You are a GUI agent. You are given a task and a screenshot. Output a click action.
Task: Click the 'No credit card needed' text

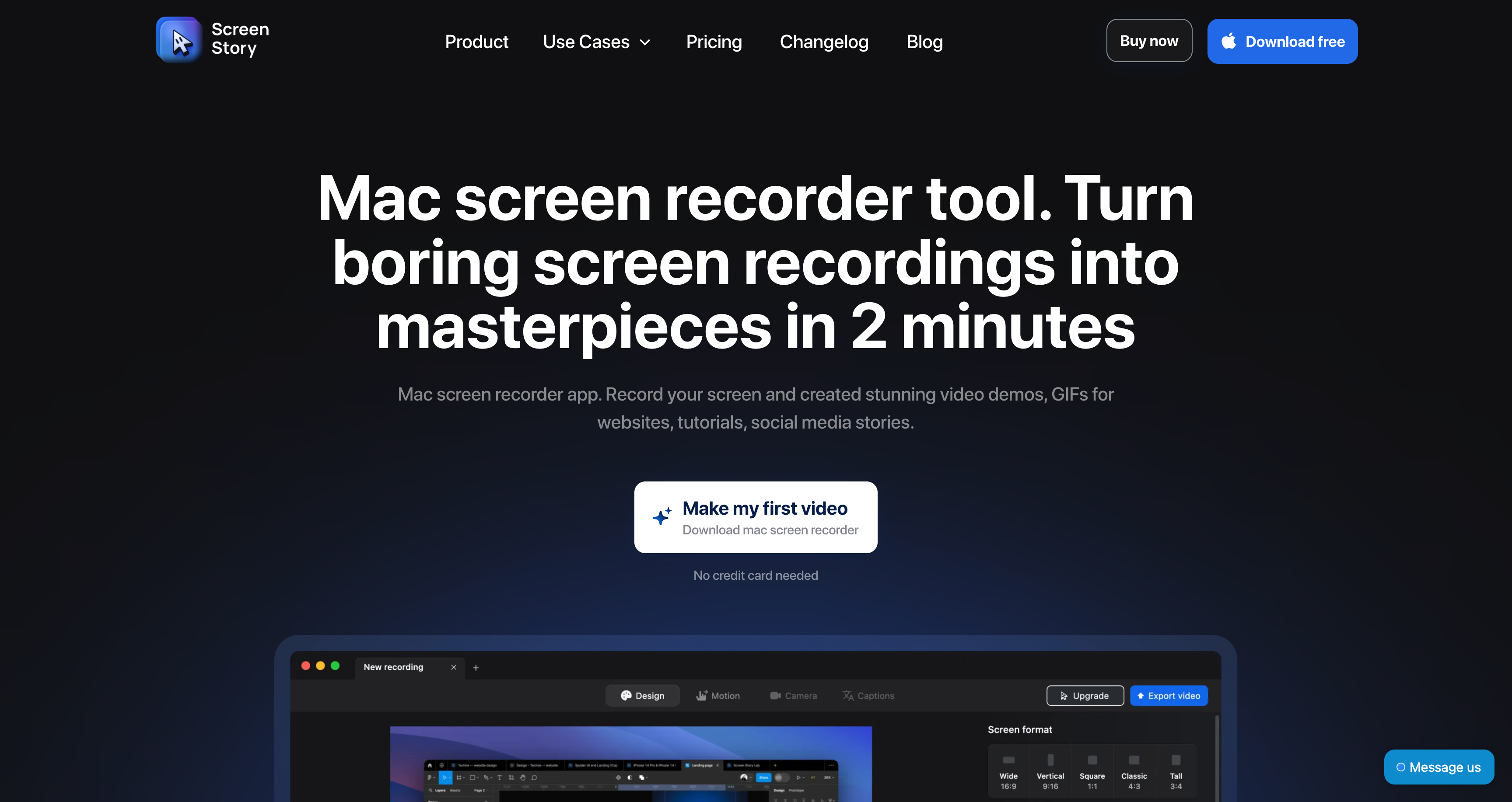coord(756,575)
